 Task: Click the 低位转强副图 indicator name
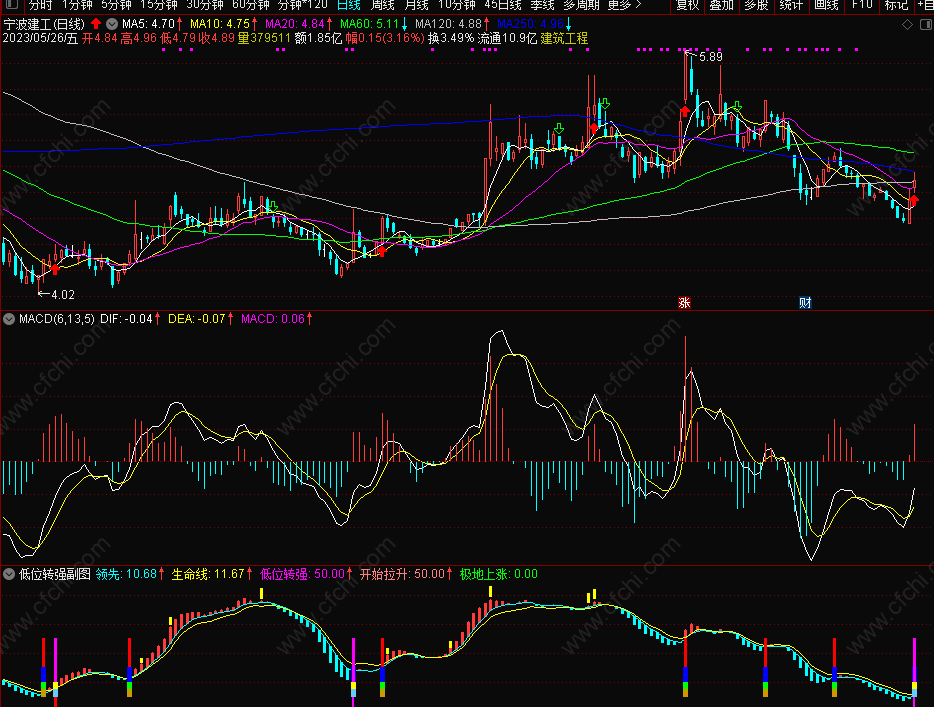(55, 574)
